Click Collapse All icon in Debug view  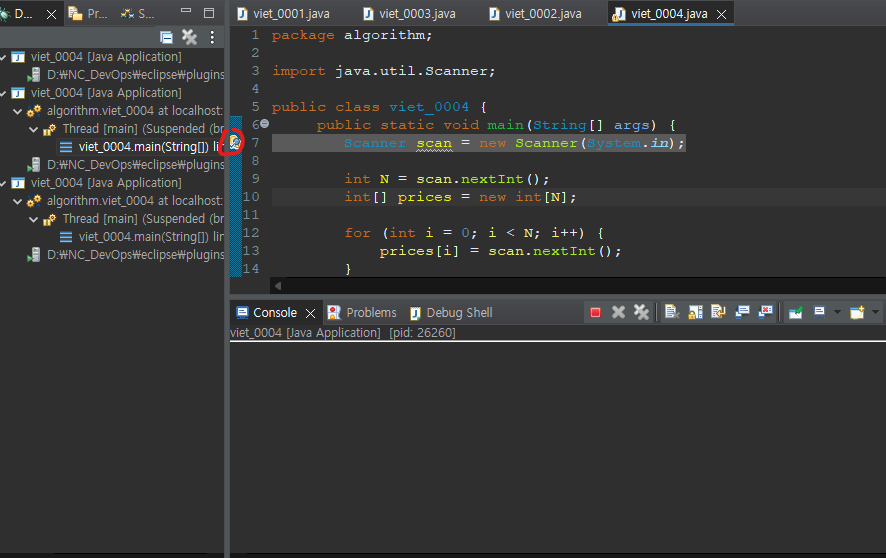(x=167, y=37)
